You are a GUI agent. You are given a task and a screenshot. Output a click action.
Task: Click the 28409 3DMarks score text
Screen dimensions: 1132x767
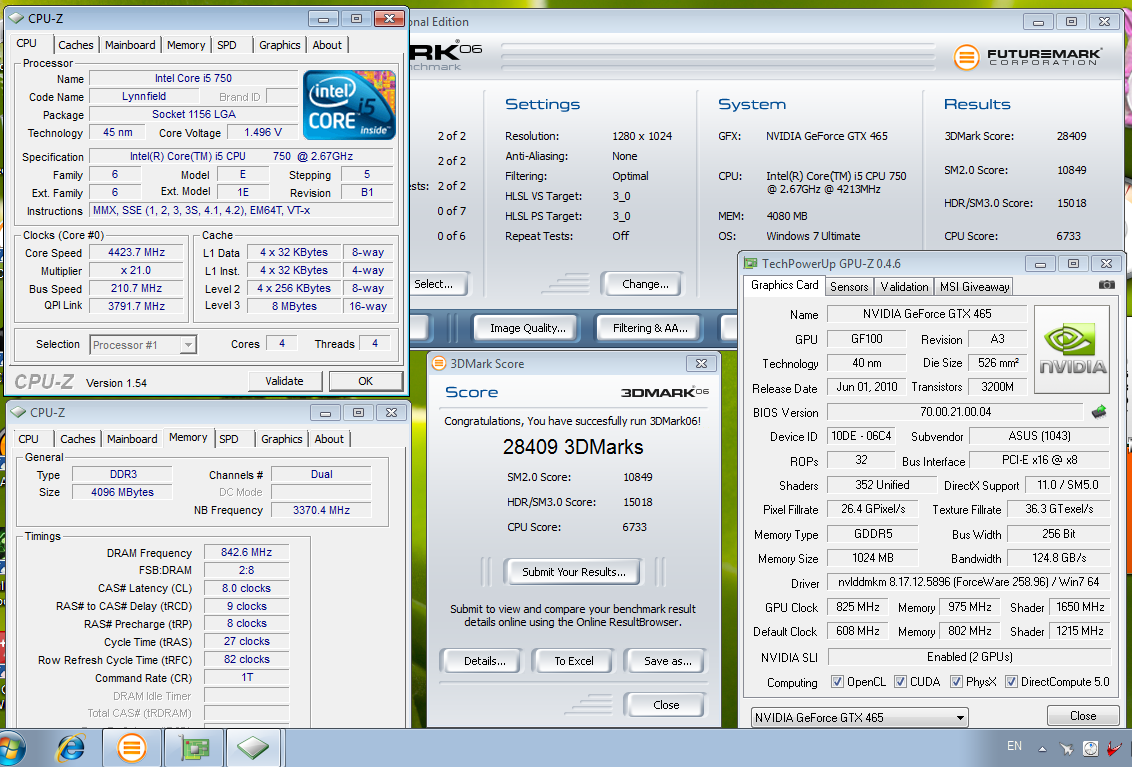coord(573,447)
